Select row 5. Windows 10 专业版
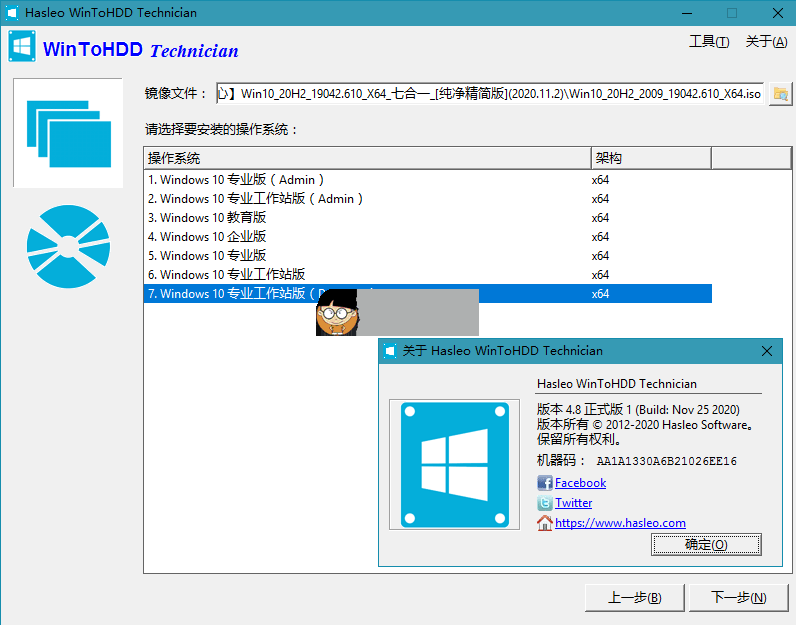Viewport: 796px width, 625px height. 427,255
